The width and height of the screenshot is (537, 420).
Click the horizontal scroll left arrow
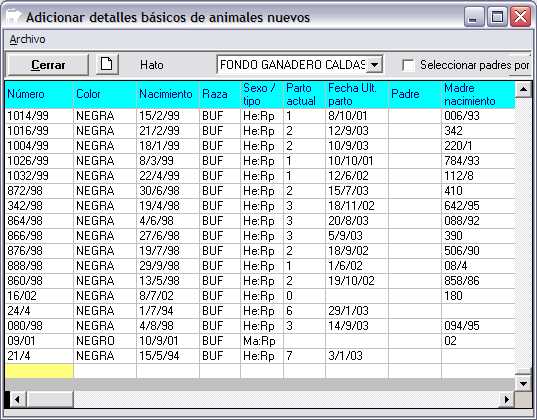[16, 399]
